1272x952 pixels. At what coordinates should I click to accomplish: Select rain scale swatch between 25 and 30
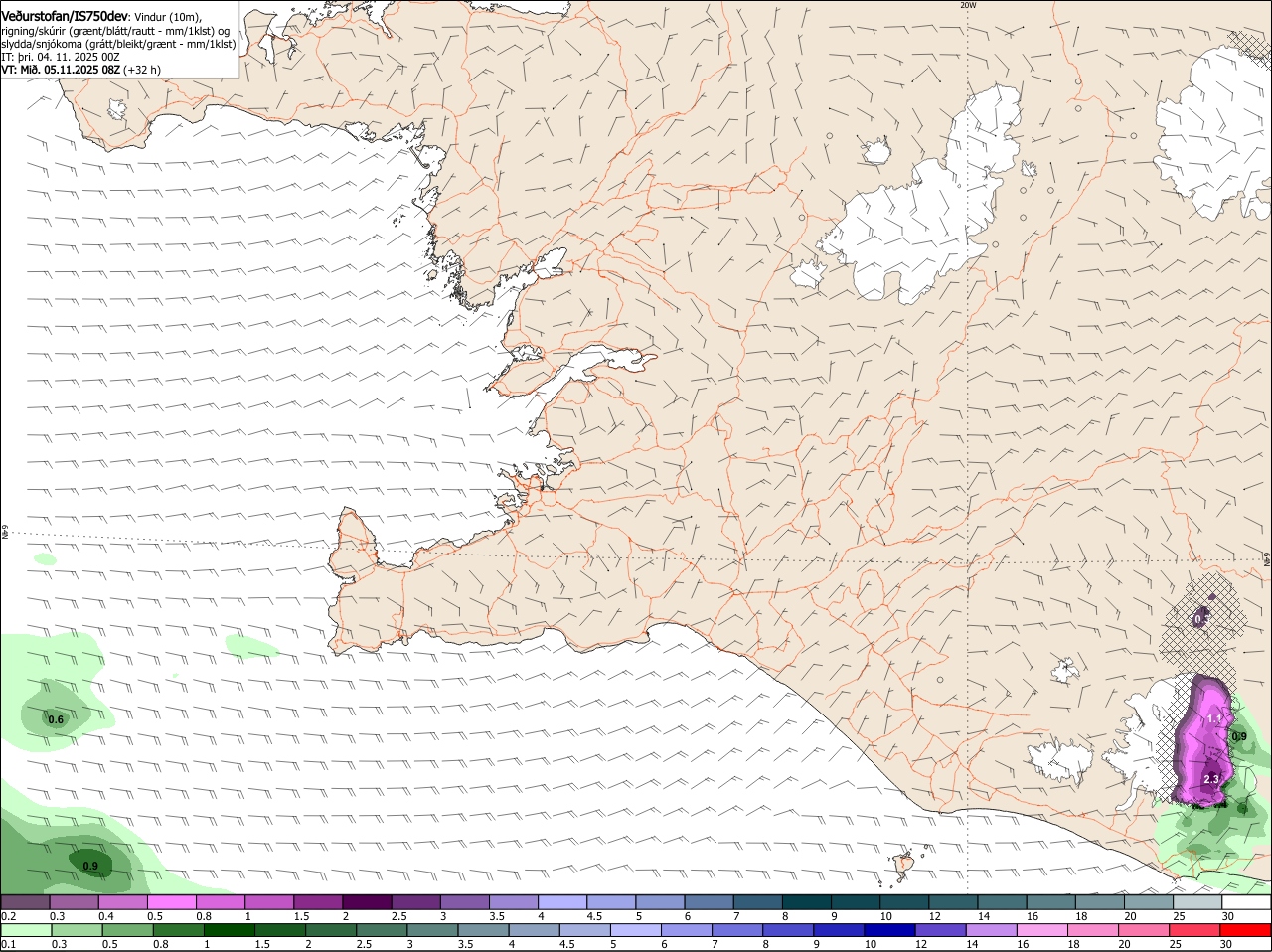[1195, 930]
